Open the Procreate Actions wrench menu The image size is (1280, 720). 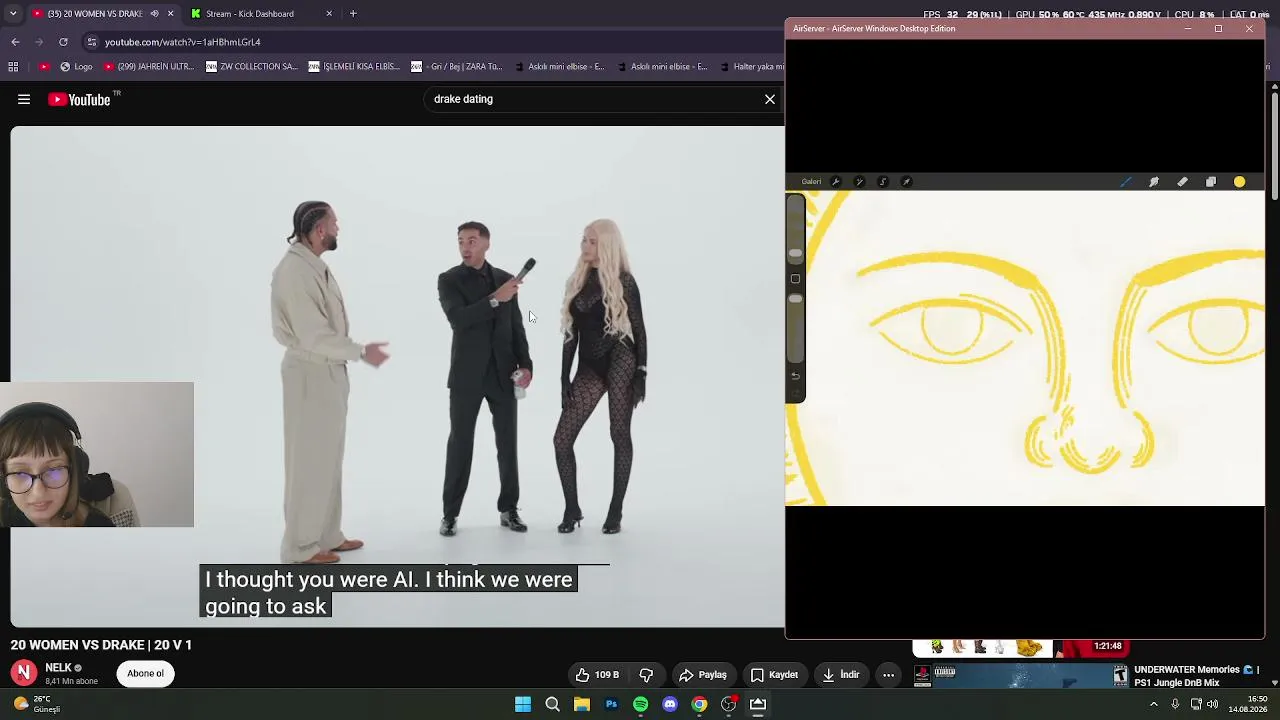pyautogui.click(x=835, y=182)
